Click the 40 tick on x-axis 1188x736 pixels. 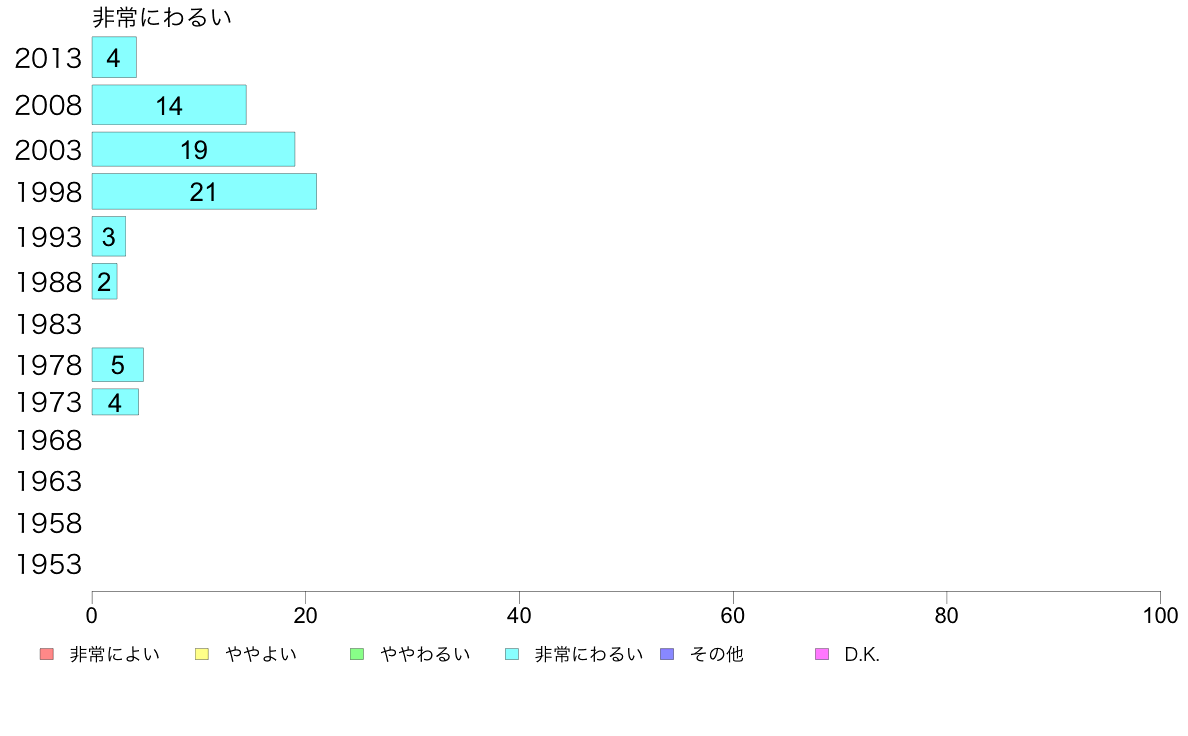tap(519, 615)
